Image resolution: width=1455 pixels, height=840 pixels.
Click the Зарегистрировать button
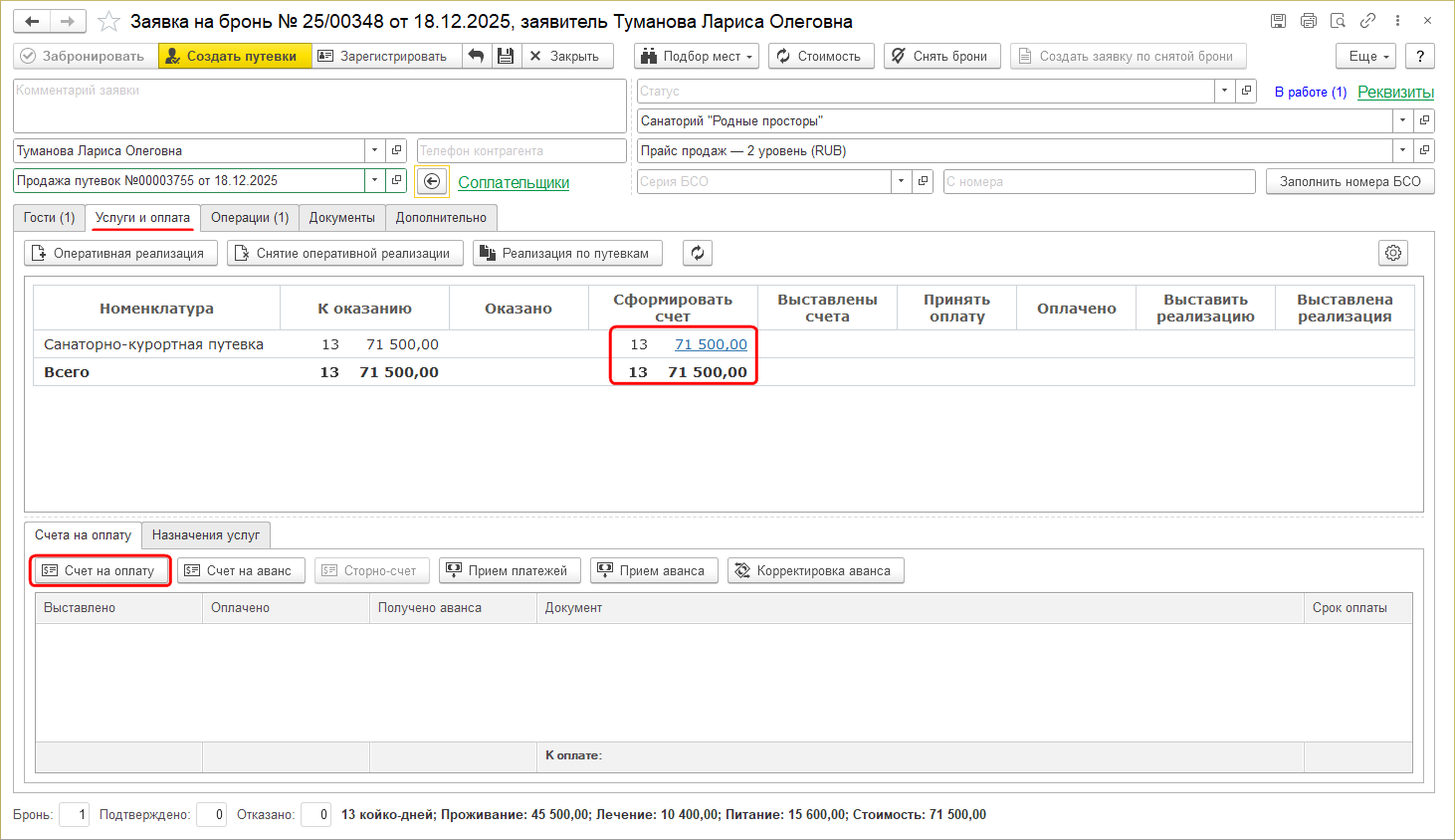click(x=387, y=56)
